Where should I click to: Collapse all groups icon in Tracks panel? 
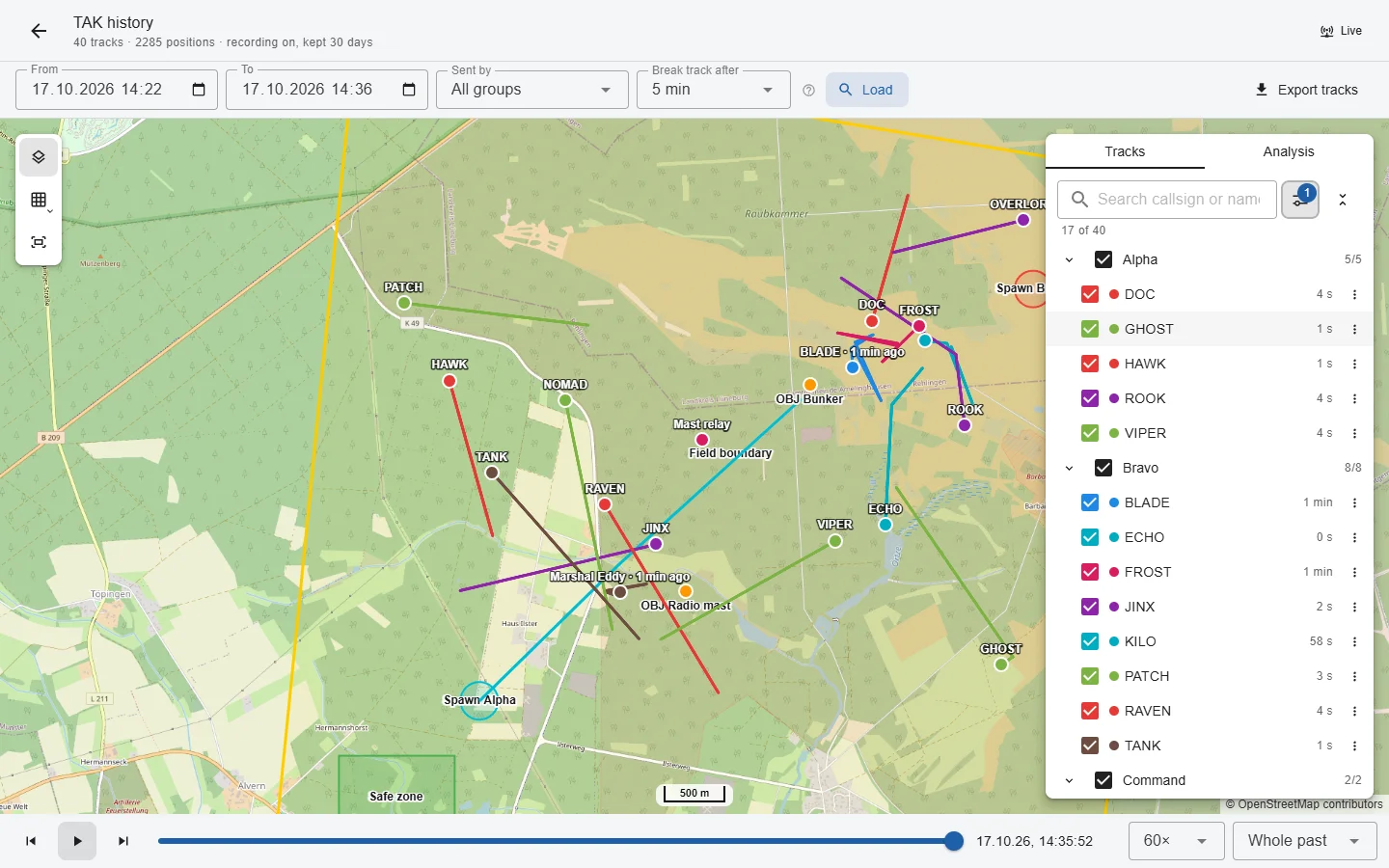point(1343,200)
